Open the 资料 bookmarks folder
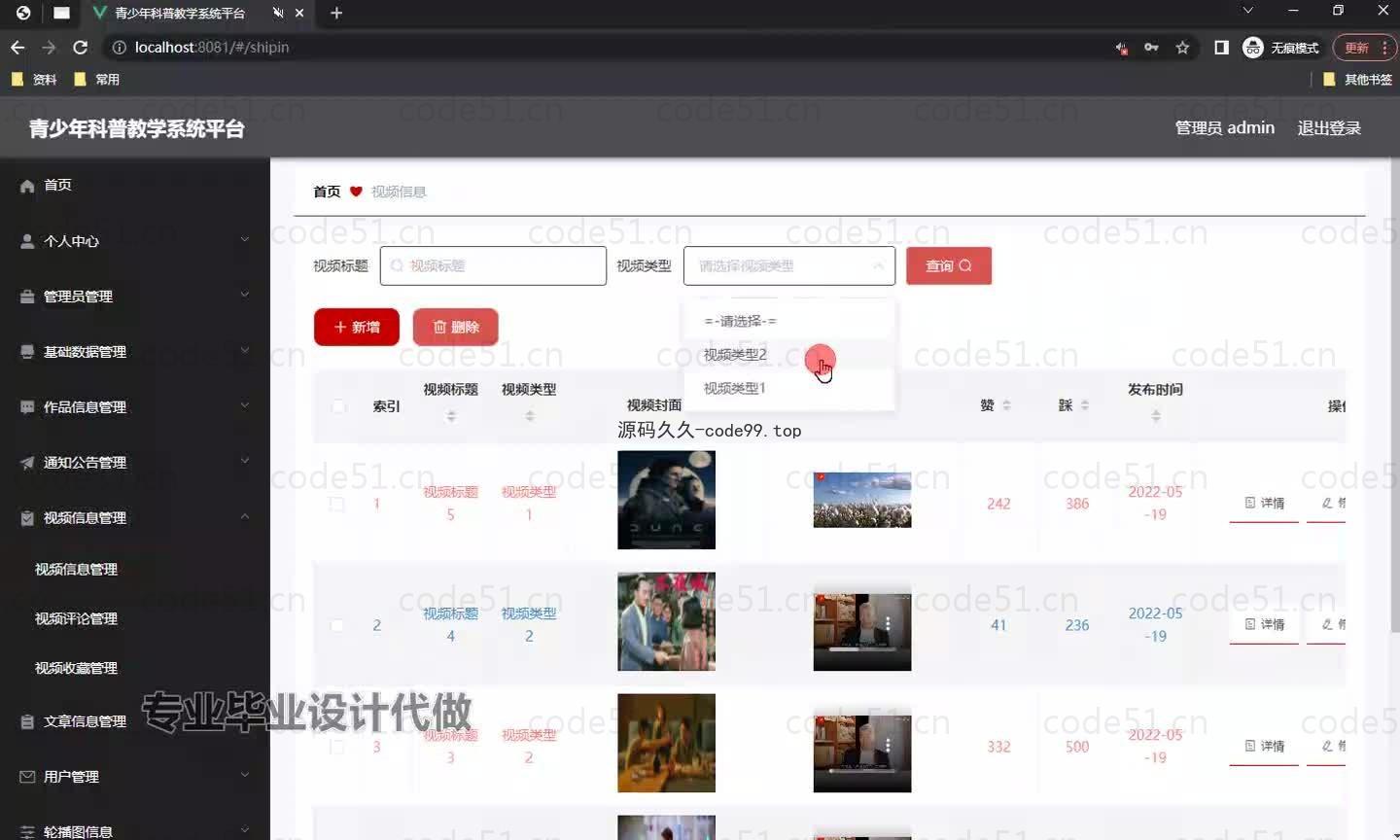Viewport: 1400px width, 840px height. [34, 80]
